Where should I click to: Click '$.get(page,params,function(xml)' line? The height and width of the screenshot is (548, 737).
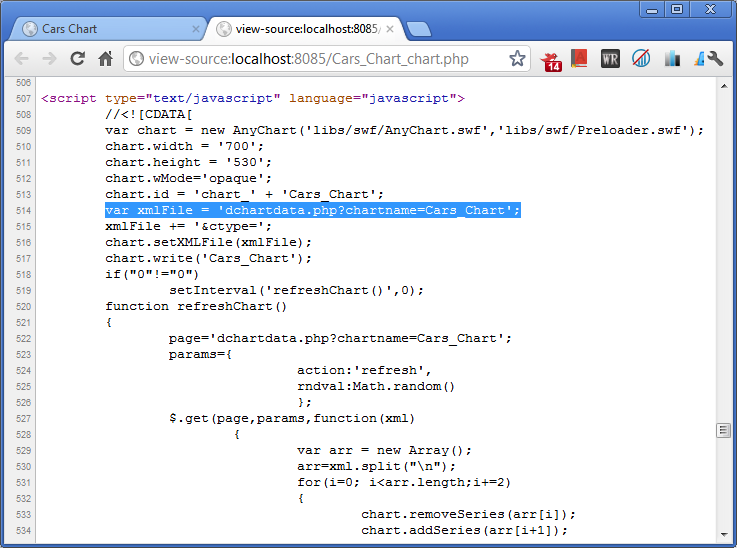292,418
